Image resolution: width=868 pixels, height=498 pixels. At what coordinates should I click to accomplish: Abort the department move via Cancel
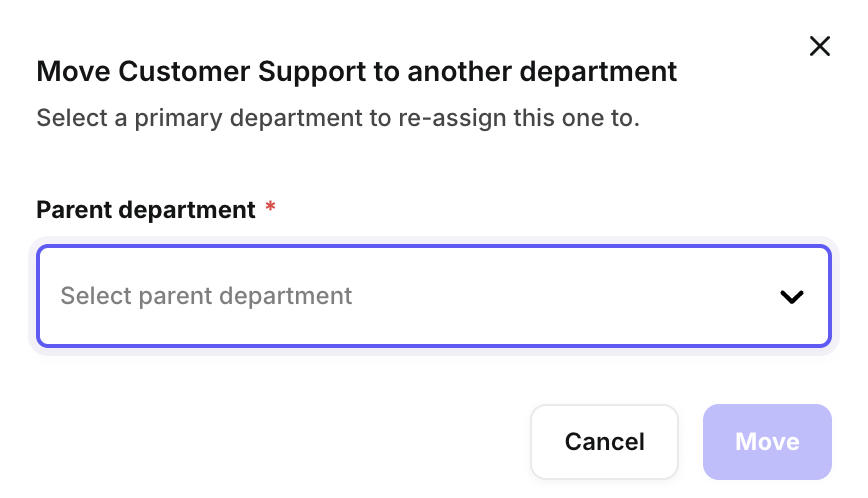click(x=604, y=442)
